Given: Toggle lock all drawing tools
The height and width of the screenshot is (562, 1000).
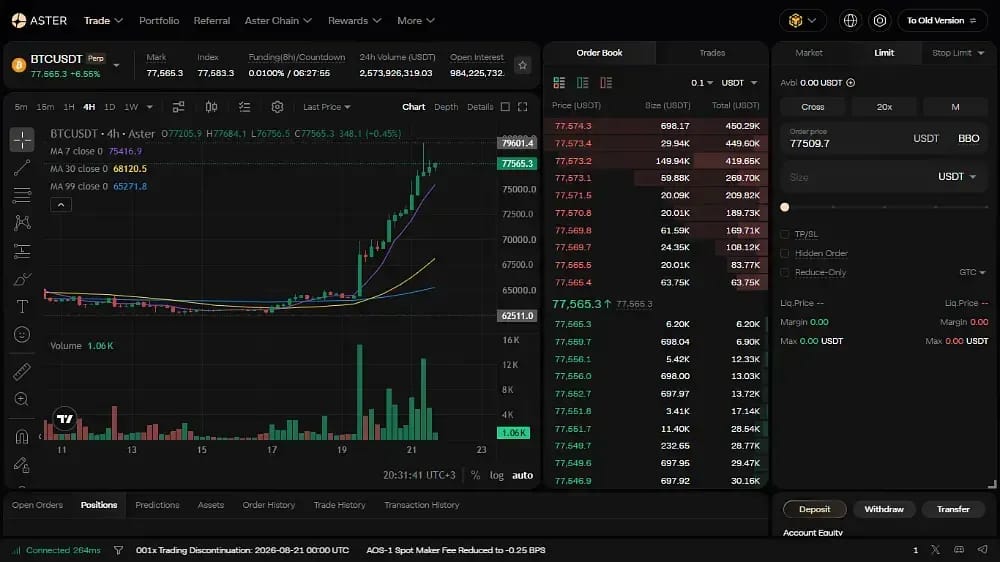Looking at the screenshot, I should [22, 465].
